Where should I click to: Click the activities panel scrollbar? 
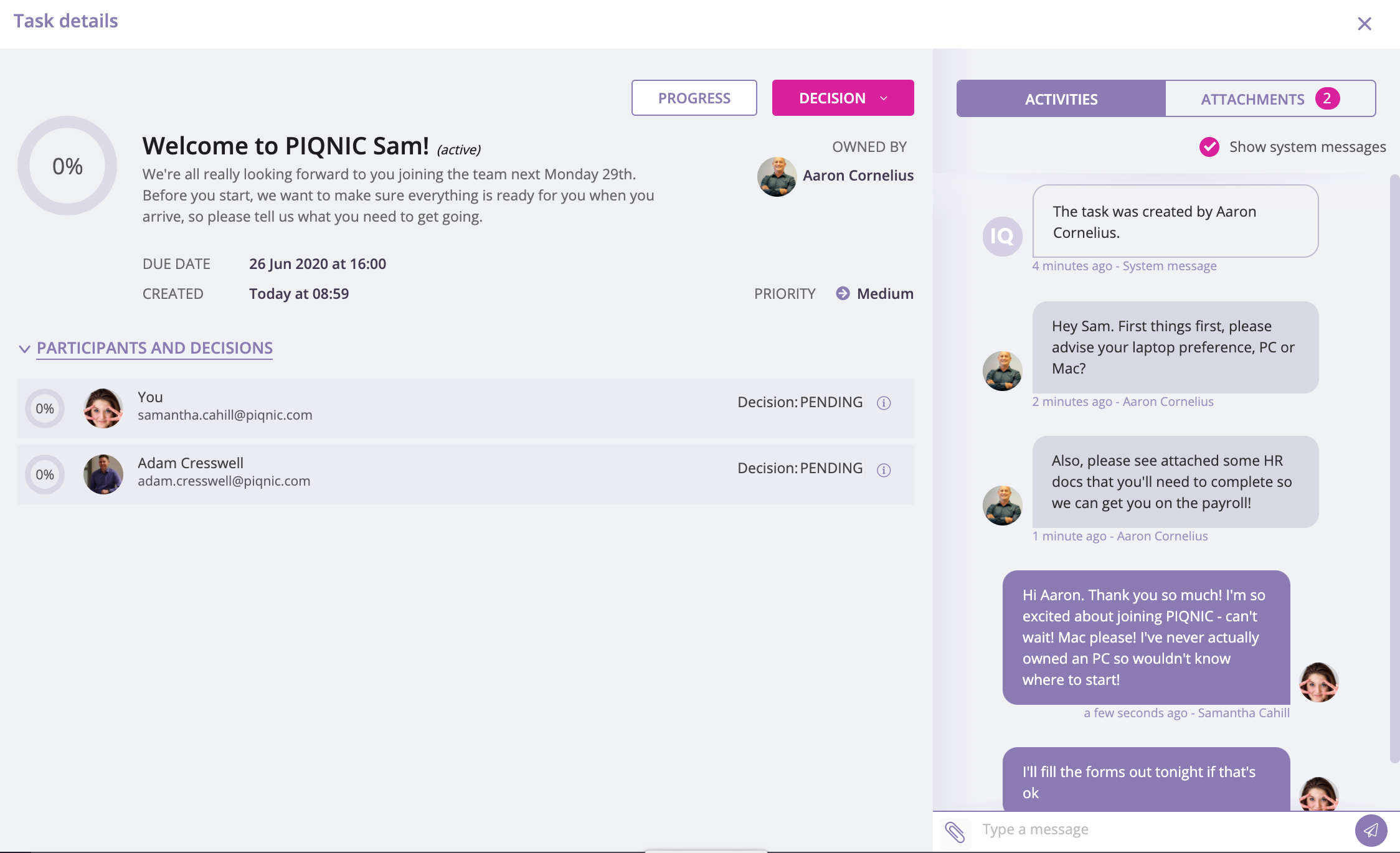[1394, 467]
